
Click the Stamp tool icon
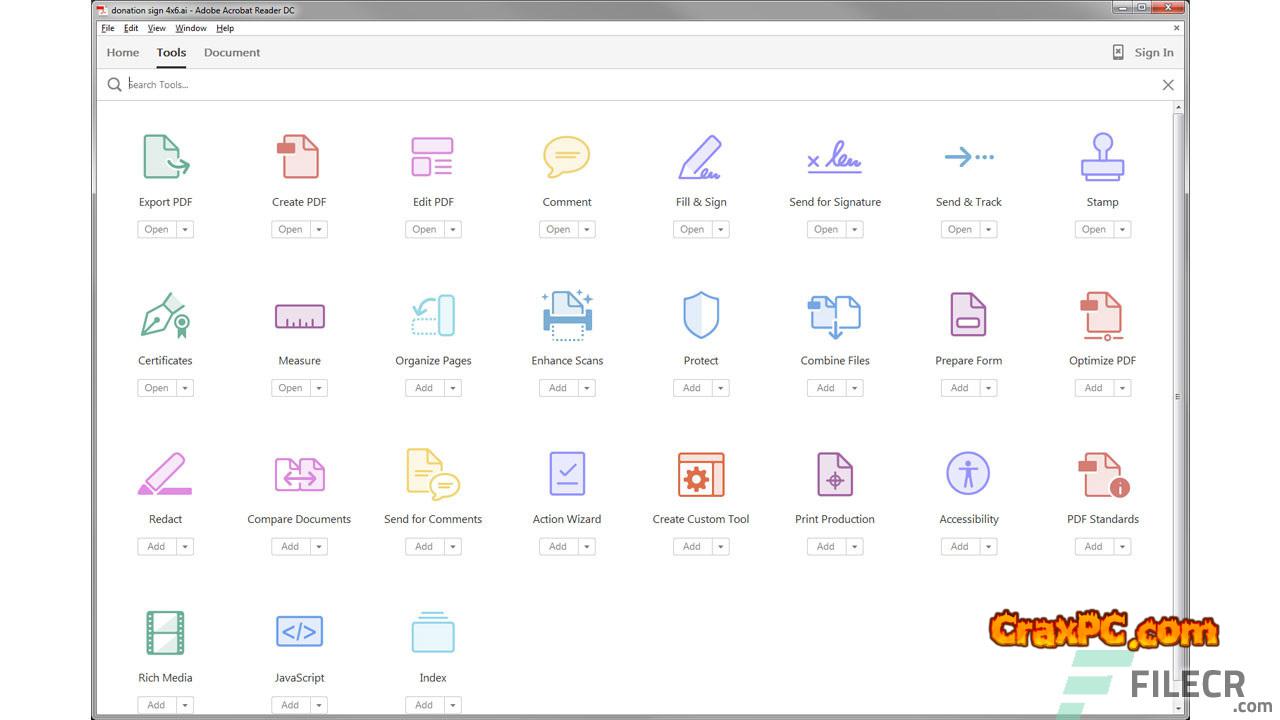(1102, 157)
